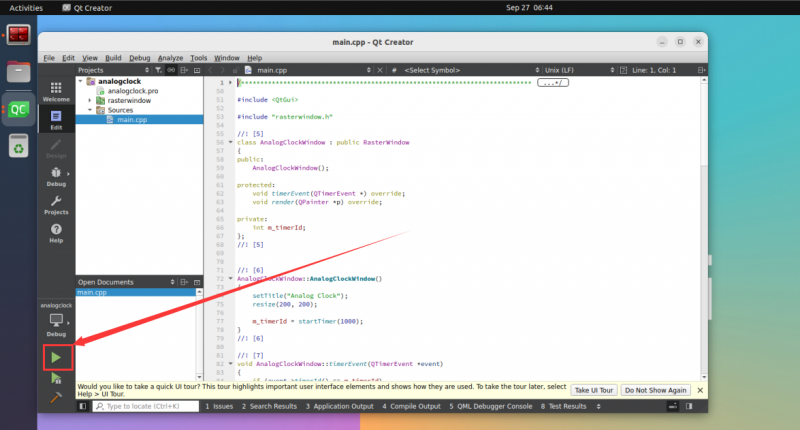This screenshot has height=430, width=800.
Task: Open the Debug menu
Action: point(139,58)
